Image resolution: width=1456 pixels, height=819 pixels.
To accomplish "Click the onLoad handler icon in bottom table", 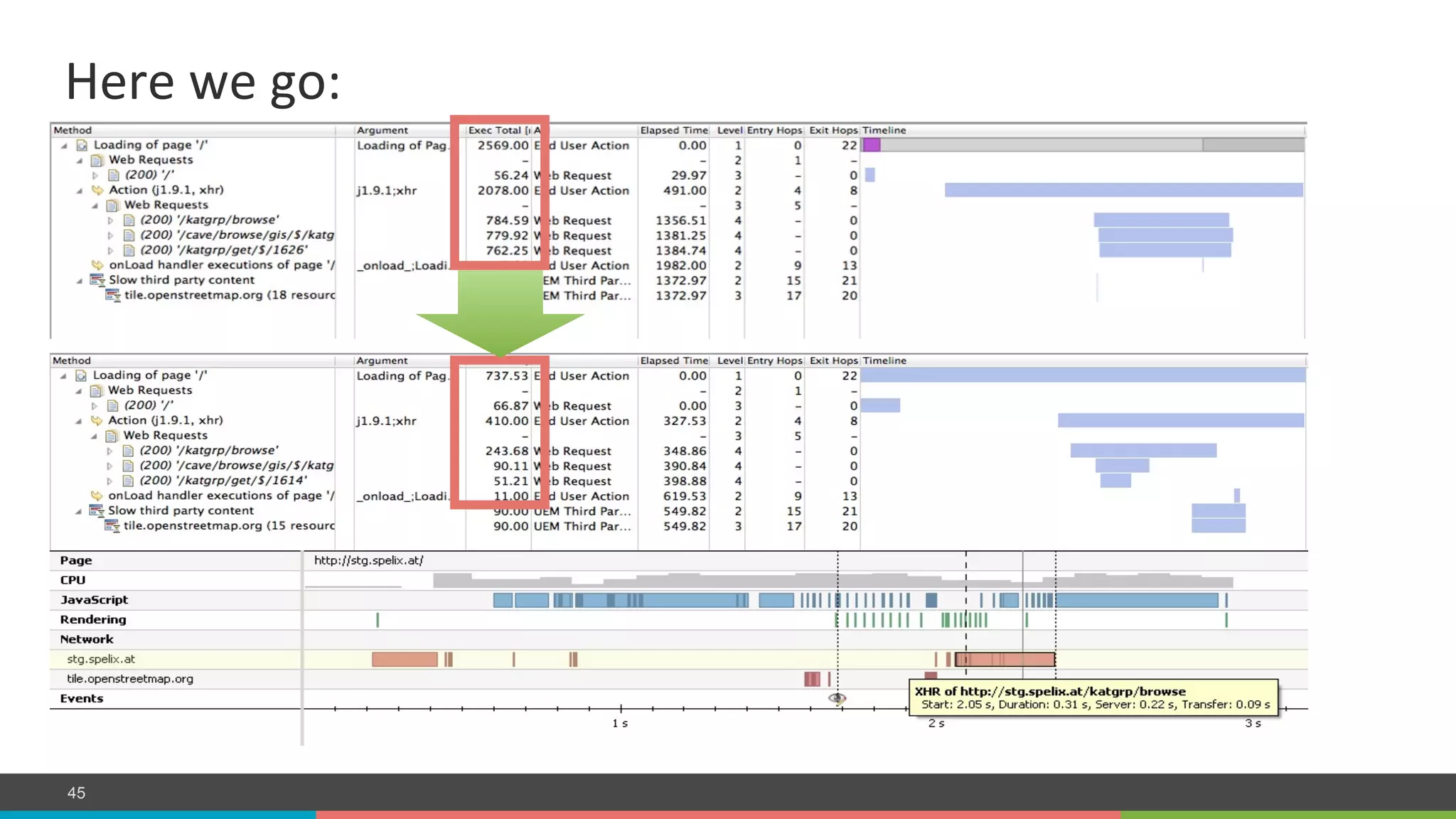I will (x=97, y=496).
